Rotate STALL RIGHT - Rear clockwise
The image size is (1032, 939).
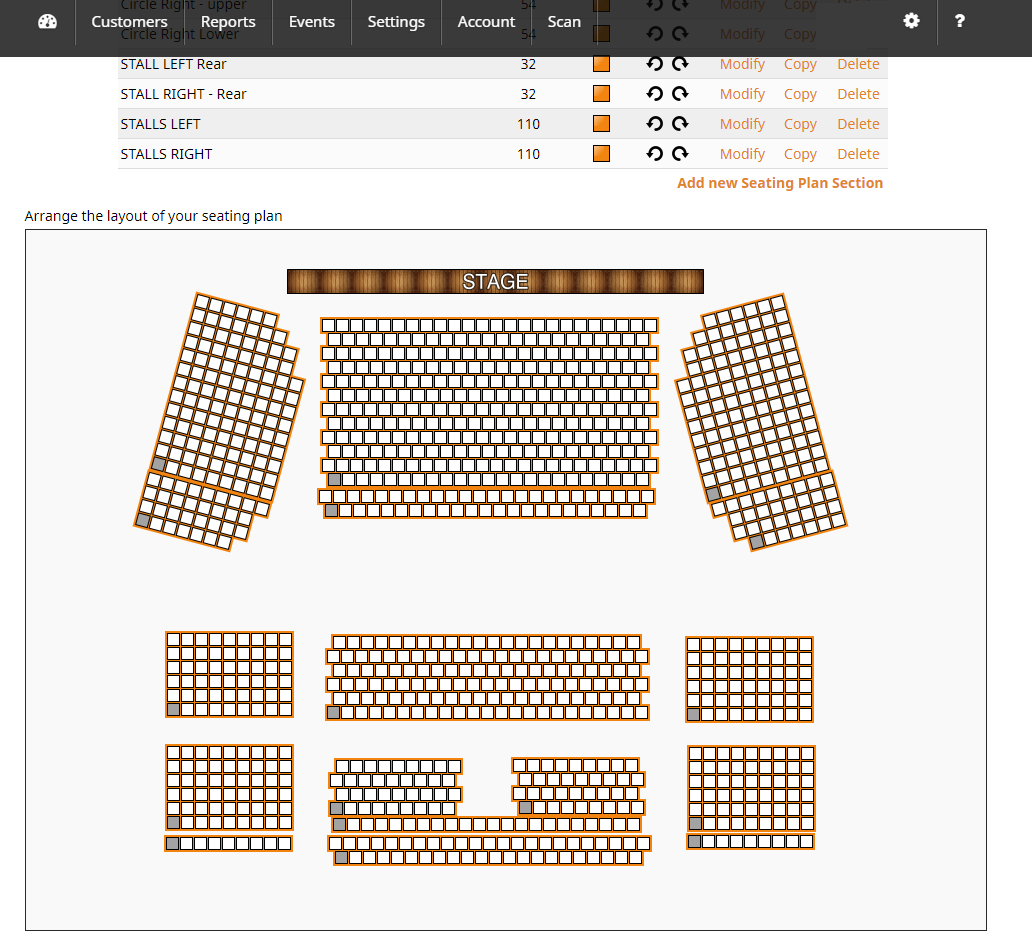[x=680, y=94]
